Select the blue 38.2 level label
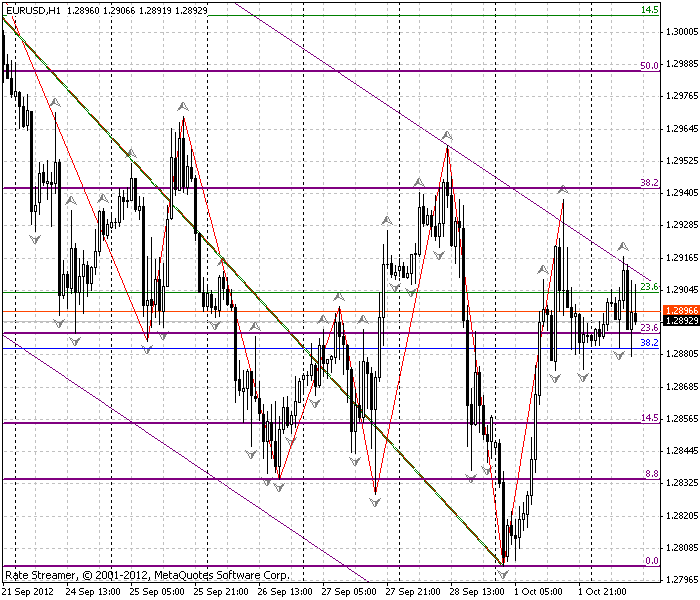This screenshot has width=700, height=600. tap(650, 343)
